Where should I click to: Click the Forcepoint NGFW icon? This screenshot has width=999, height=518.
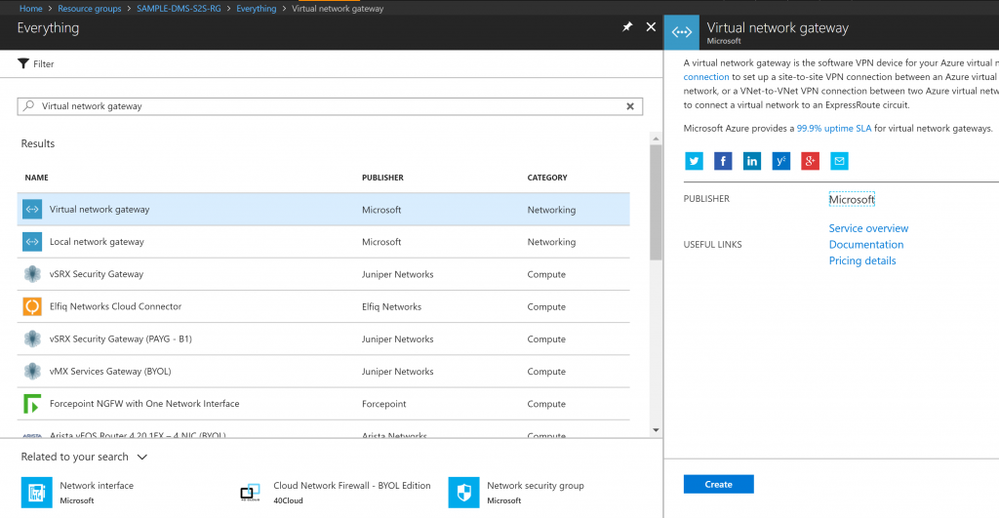pos(32,404)
